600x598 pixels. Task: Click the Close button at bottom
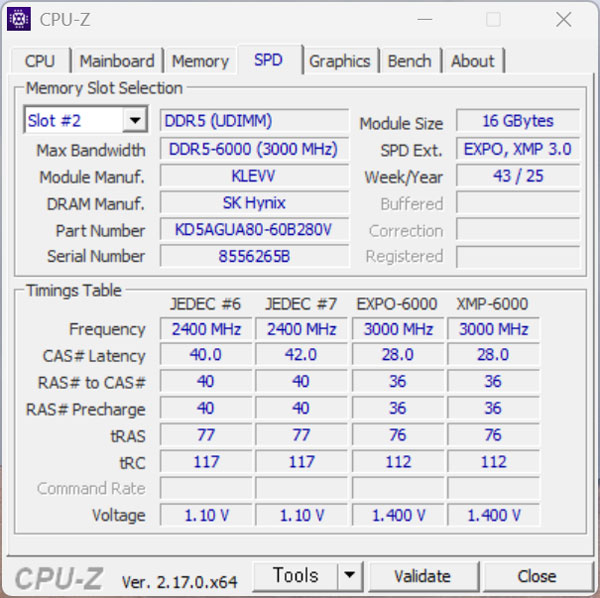(536, 576)
